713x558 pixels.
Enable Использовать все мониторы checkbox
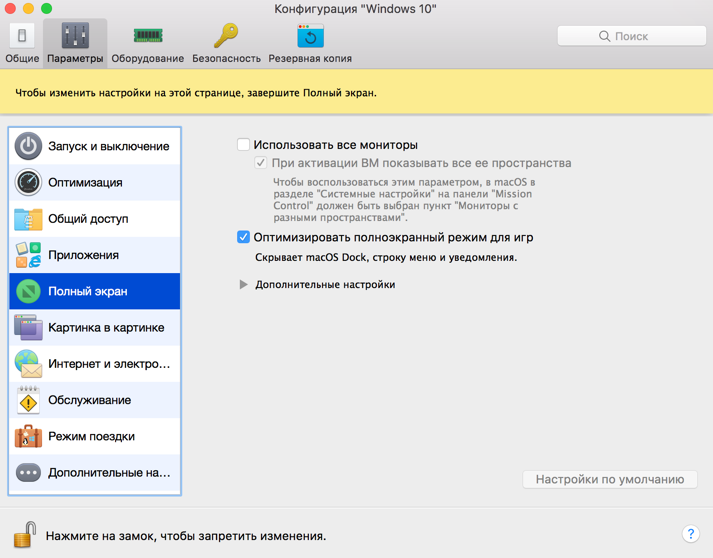243,145
